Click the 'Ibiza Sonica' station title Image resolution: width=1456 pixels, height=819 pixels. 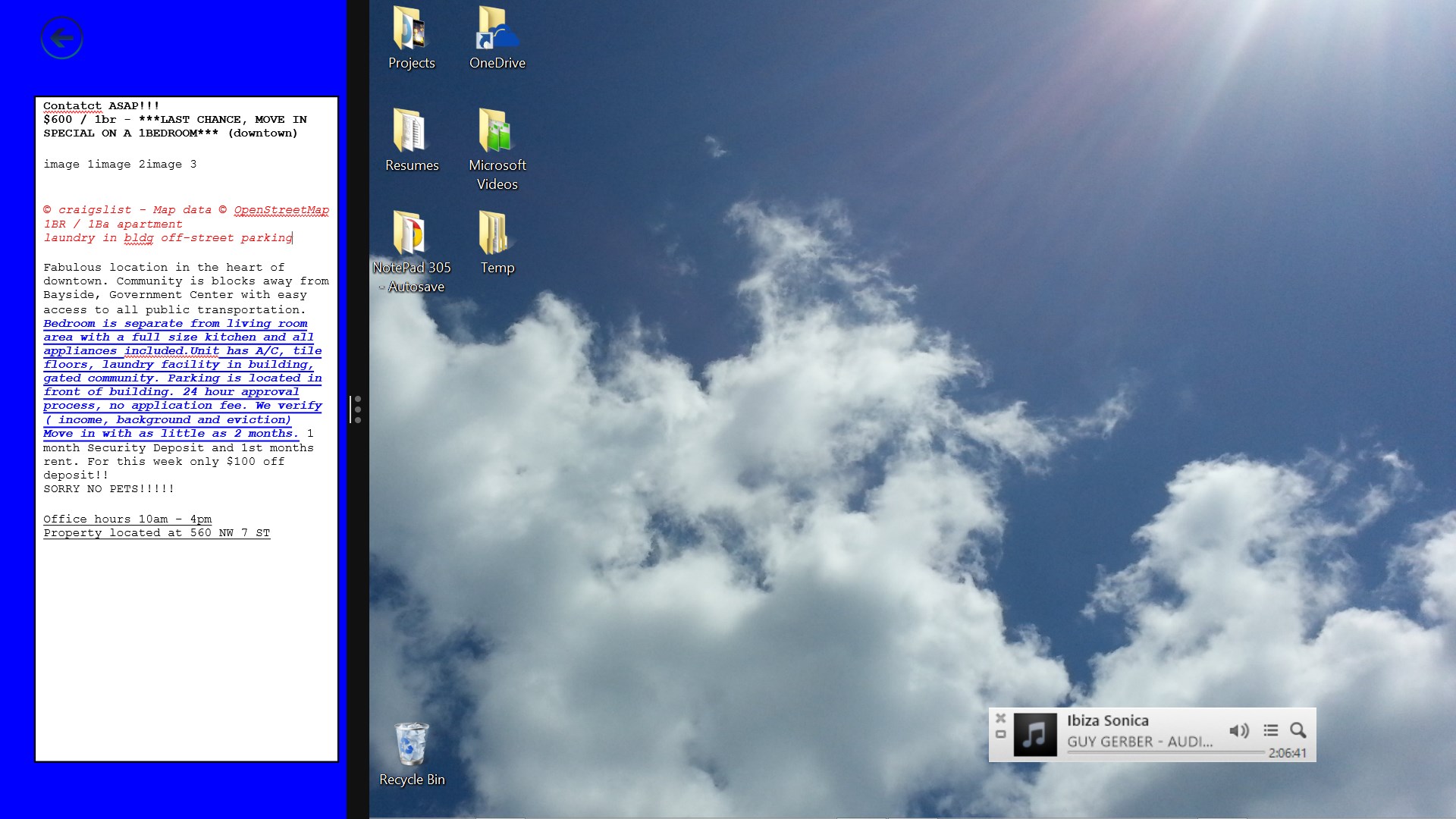1107,720
